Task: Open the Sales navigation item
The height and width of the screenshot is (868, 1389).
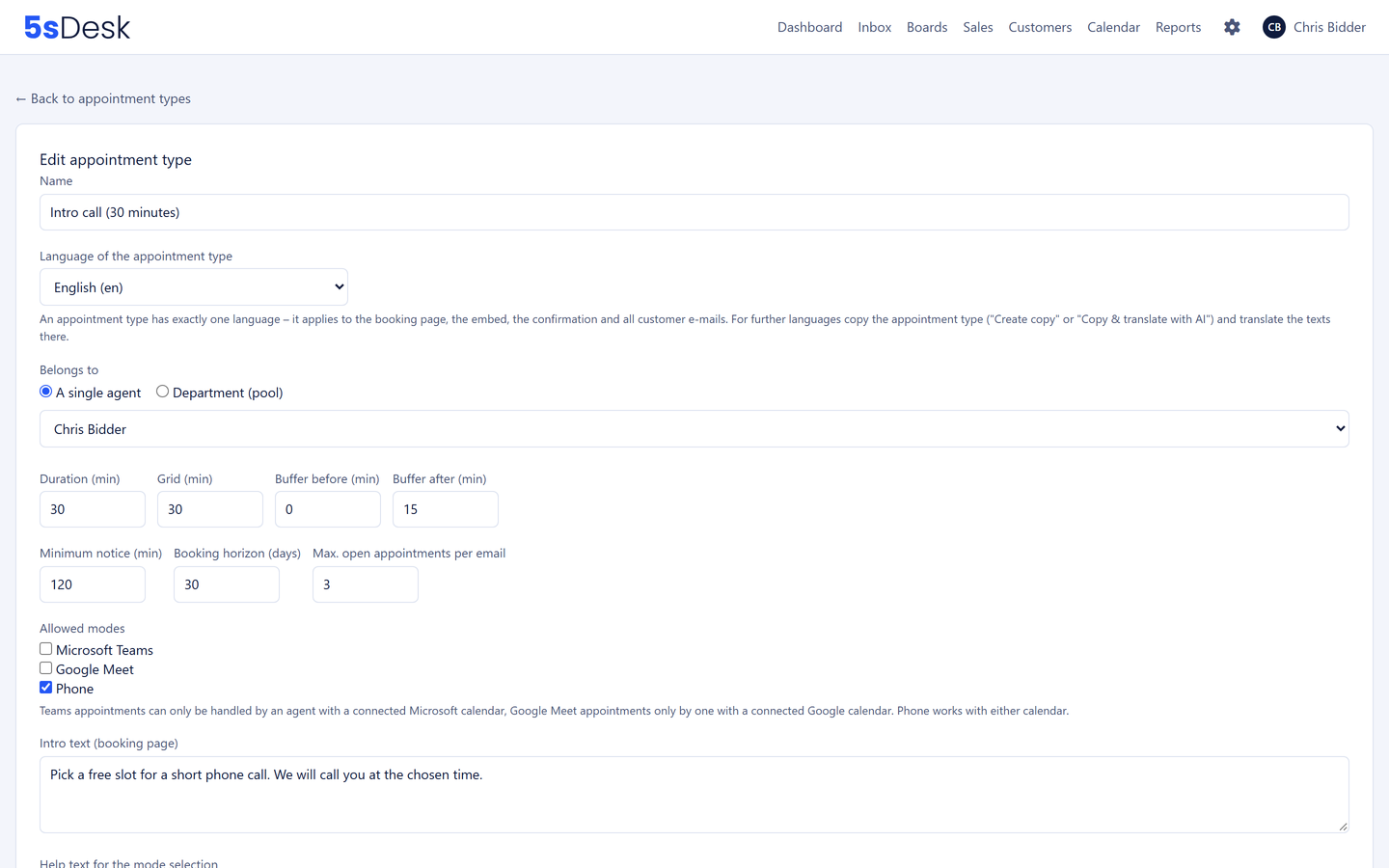Action: click(978, 27)
